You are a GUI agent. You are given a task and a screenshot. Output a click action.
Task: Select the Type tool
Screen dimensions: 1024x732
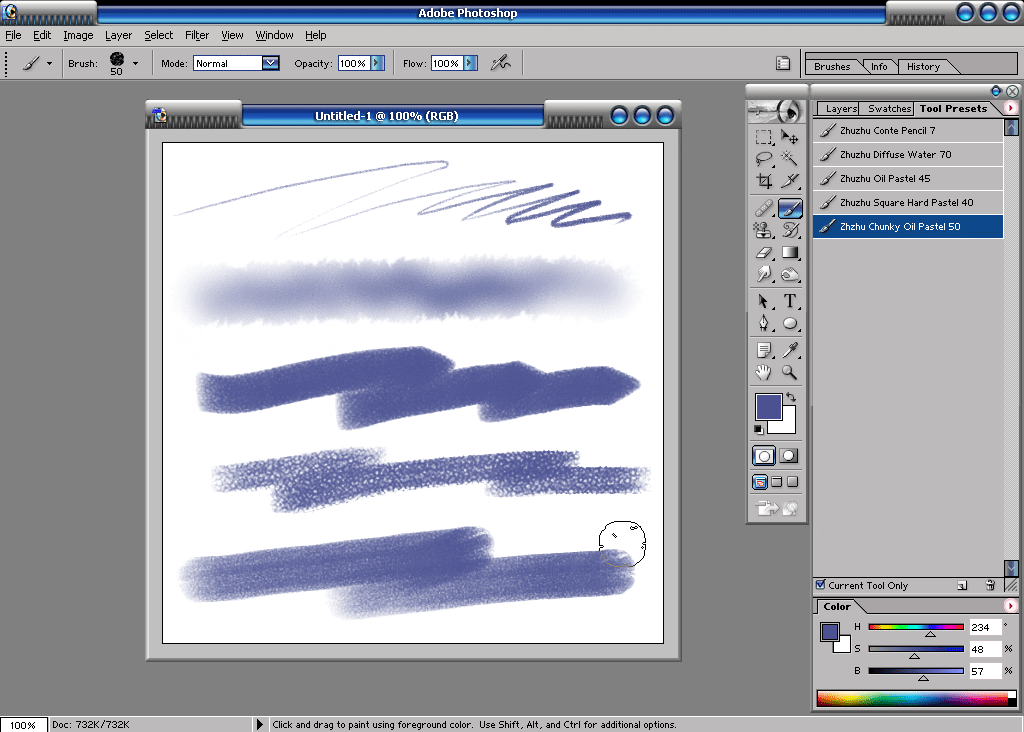pos(790,301)
